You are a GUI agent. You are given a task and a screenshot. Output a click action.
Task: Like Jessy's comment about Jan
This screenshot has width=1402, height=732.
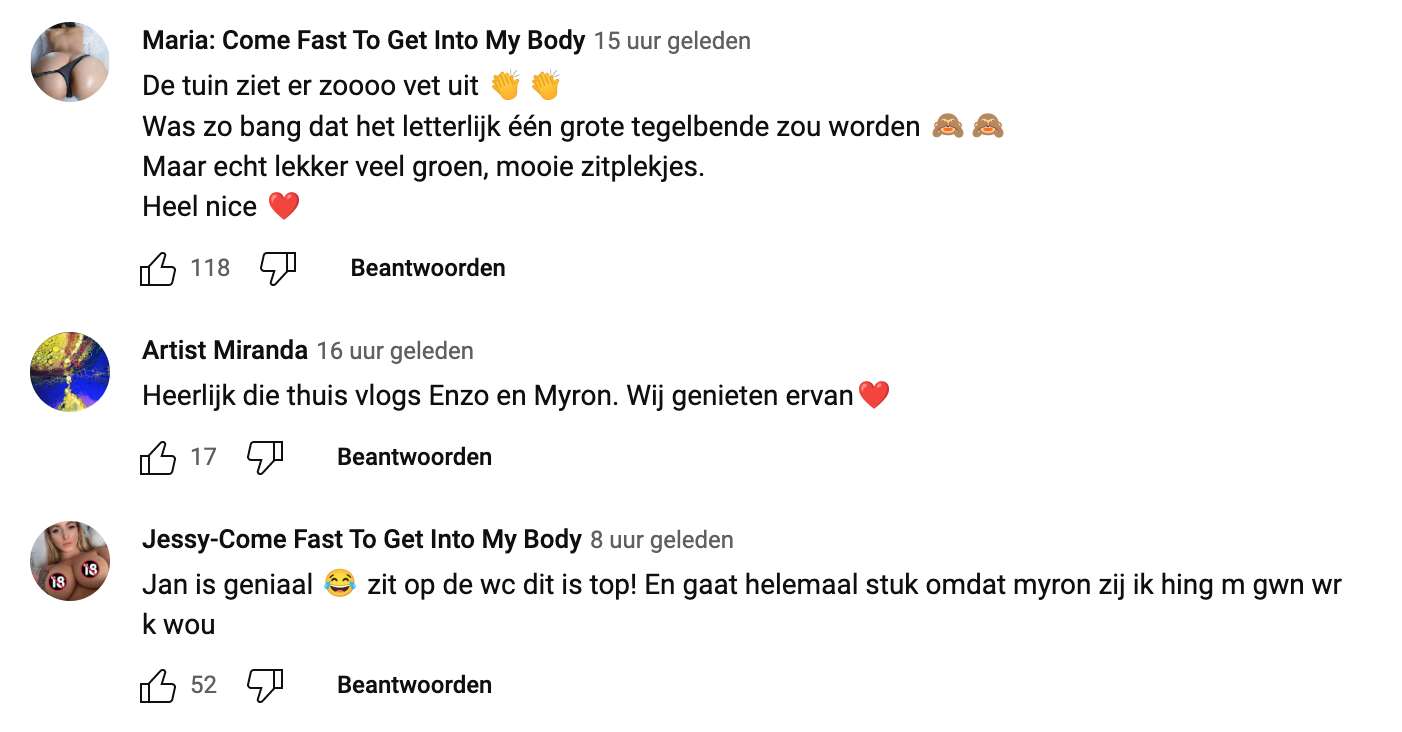pos(158,685)
